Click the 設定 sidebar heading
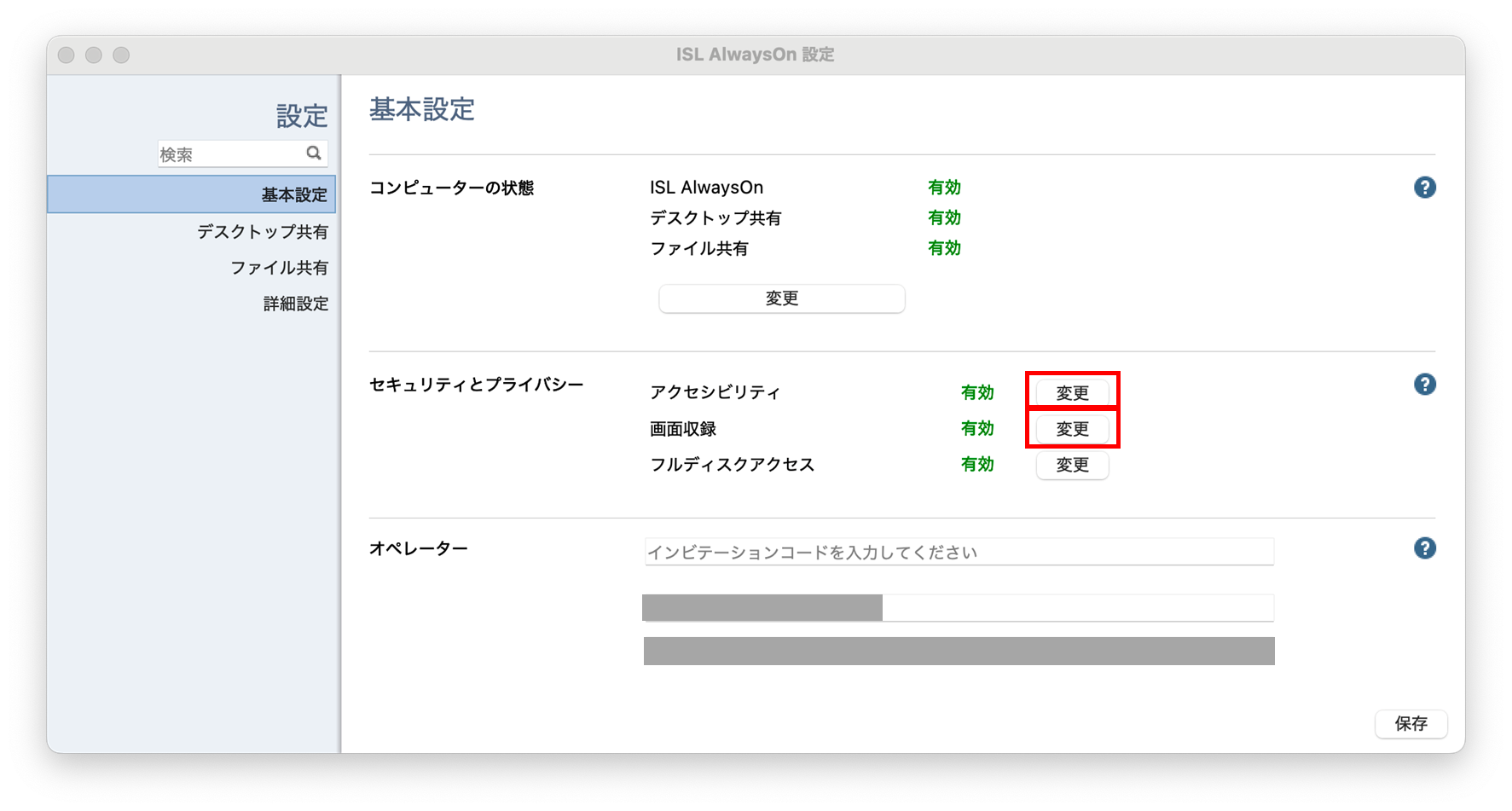The height and width of the screenshot is (811, 1512). [x=302, y=115]
